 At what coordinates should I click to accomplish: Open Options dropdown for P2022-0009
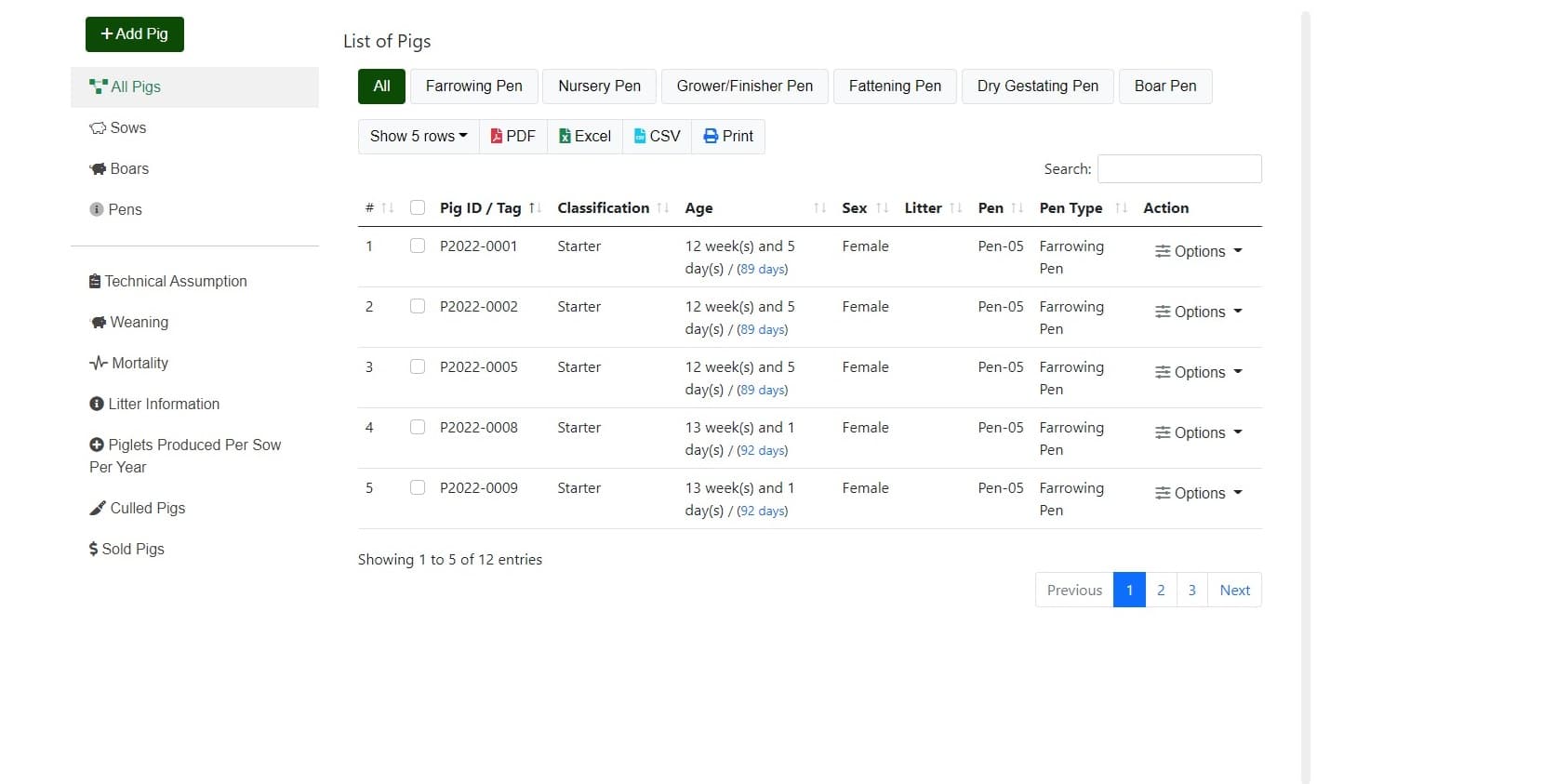1198,493
